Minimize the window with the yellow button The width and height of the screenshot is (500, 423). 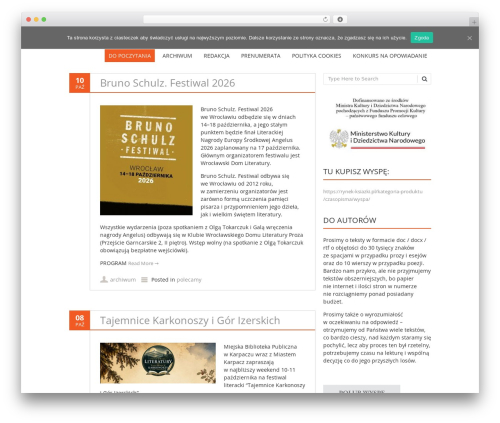[36, 19]
